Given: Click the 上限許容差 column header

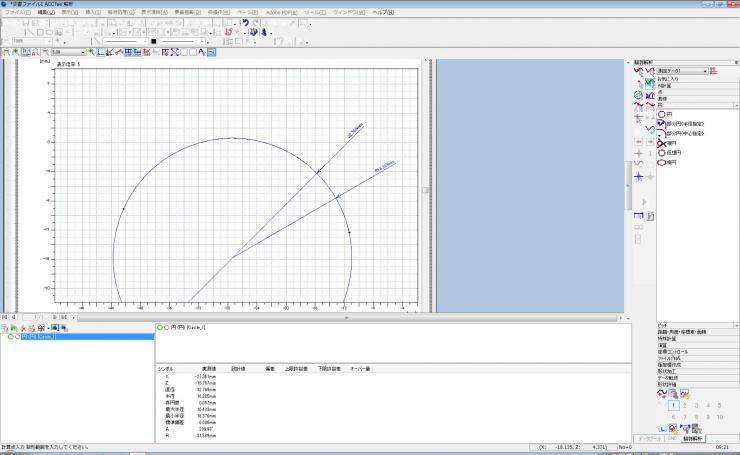Looking at the screenshot, I should click(x=296, y=369).
